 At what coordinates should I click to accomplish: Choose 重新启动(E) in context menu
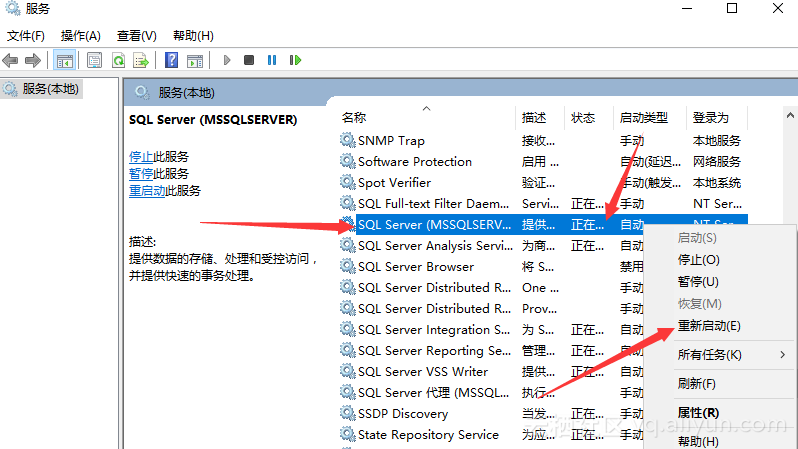pos(709,326)
